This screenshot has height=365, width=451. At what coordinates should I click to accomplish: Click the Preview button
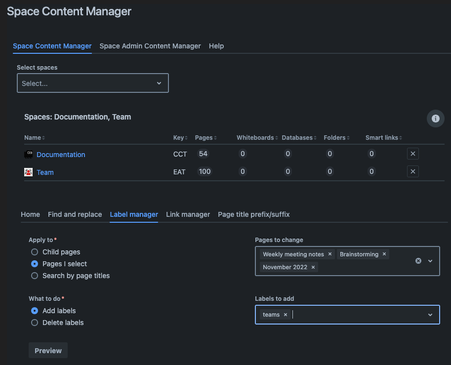point(48,350)
